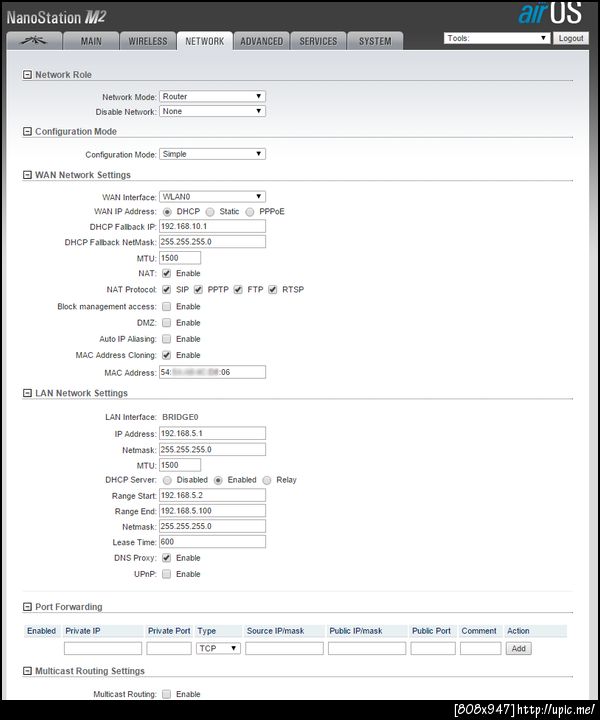Enable Block management access

(167, 306)
